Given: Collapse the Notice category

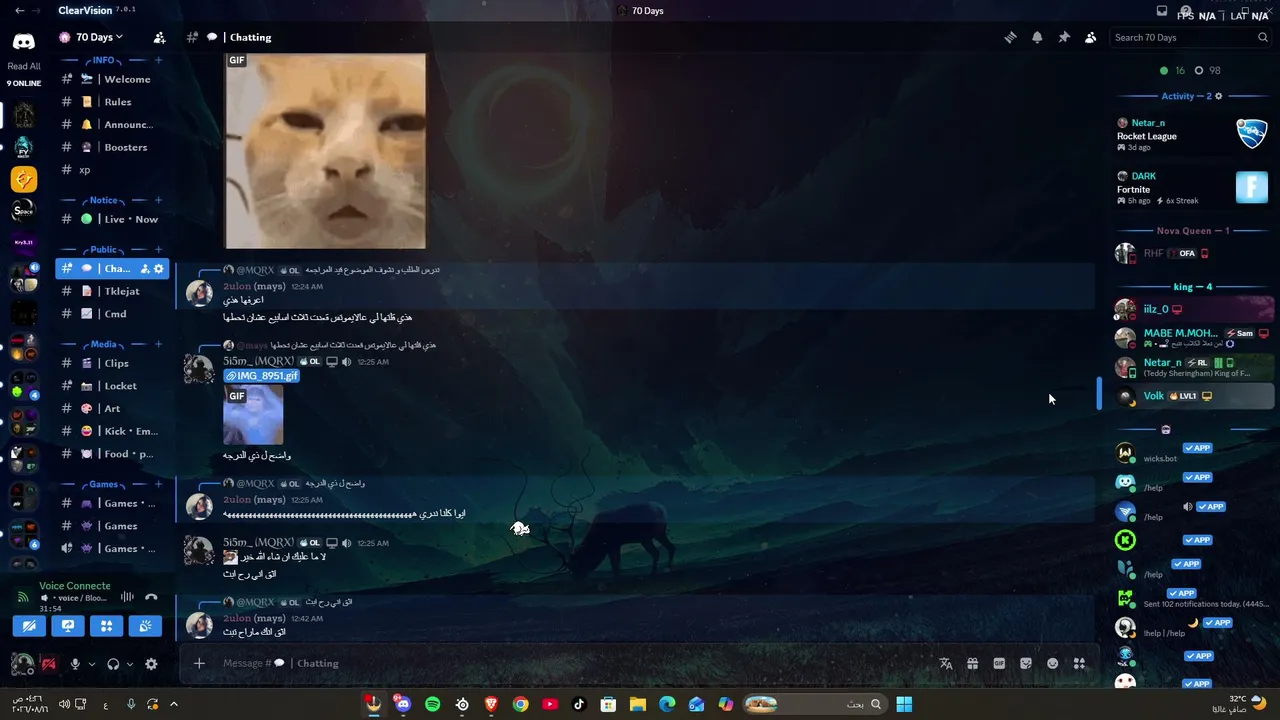Looking at the screenshot, I should (x=103, y=200).
